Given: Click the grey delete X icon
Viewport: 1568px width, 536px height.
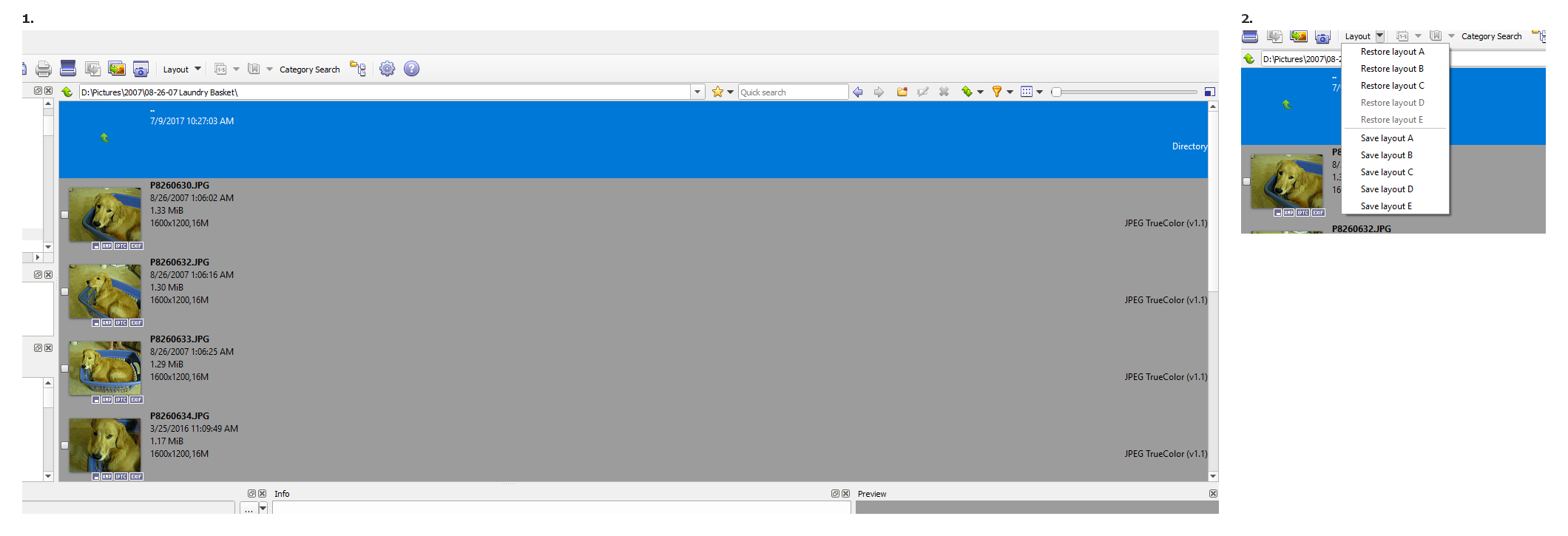Looking at the screenshot, I should (944, 92).
